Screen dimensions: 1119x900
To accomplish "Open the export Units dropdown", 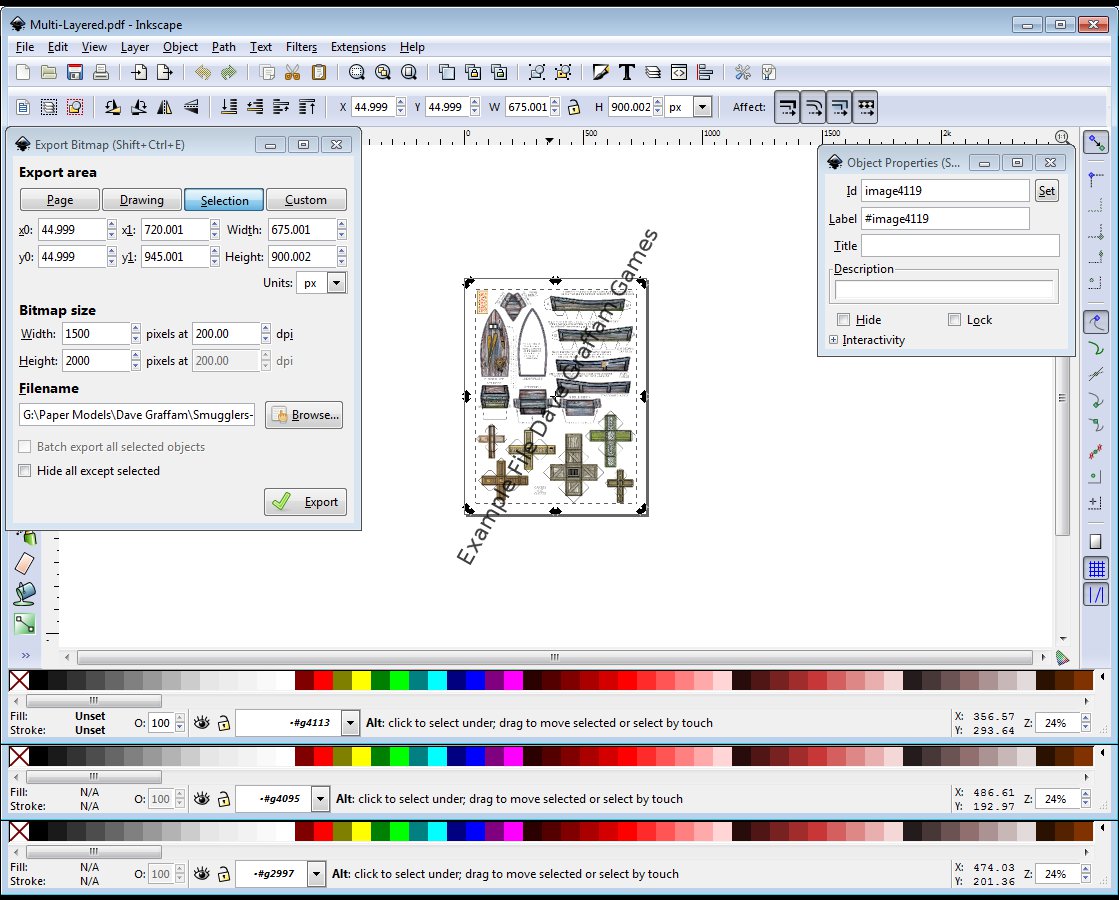I will click(336, 283).
